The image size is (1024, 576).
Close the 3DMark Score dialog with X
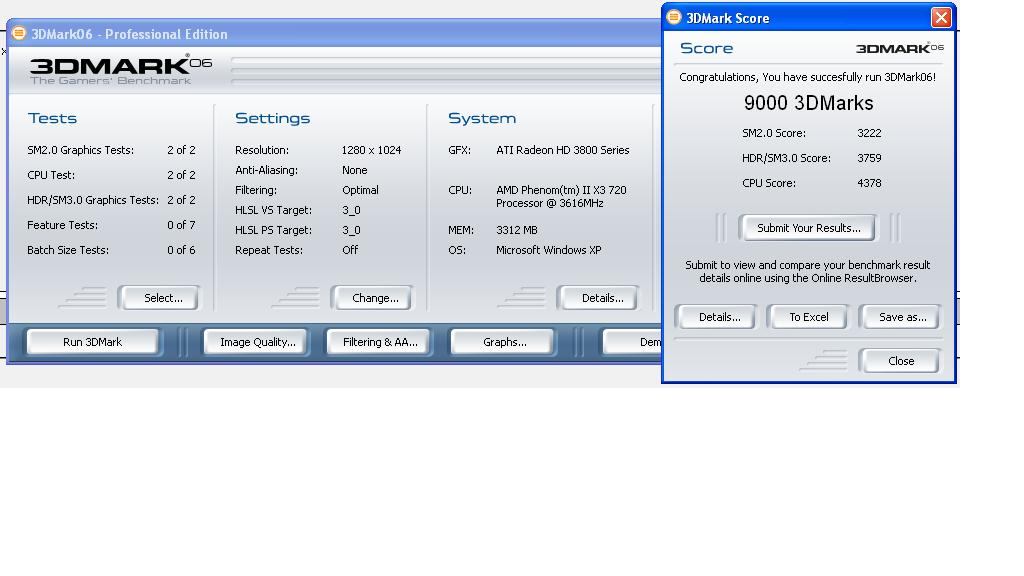pos(941,18)
